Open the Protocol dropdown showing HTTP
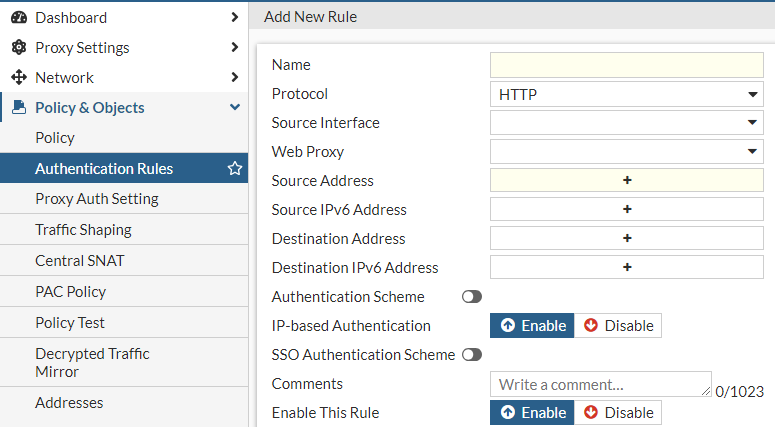This screenshot has width=775, height=427. [x=627, y=94]
